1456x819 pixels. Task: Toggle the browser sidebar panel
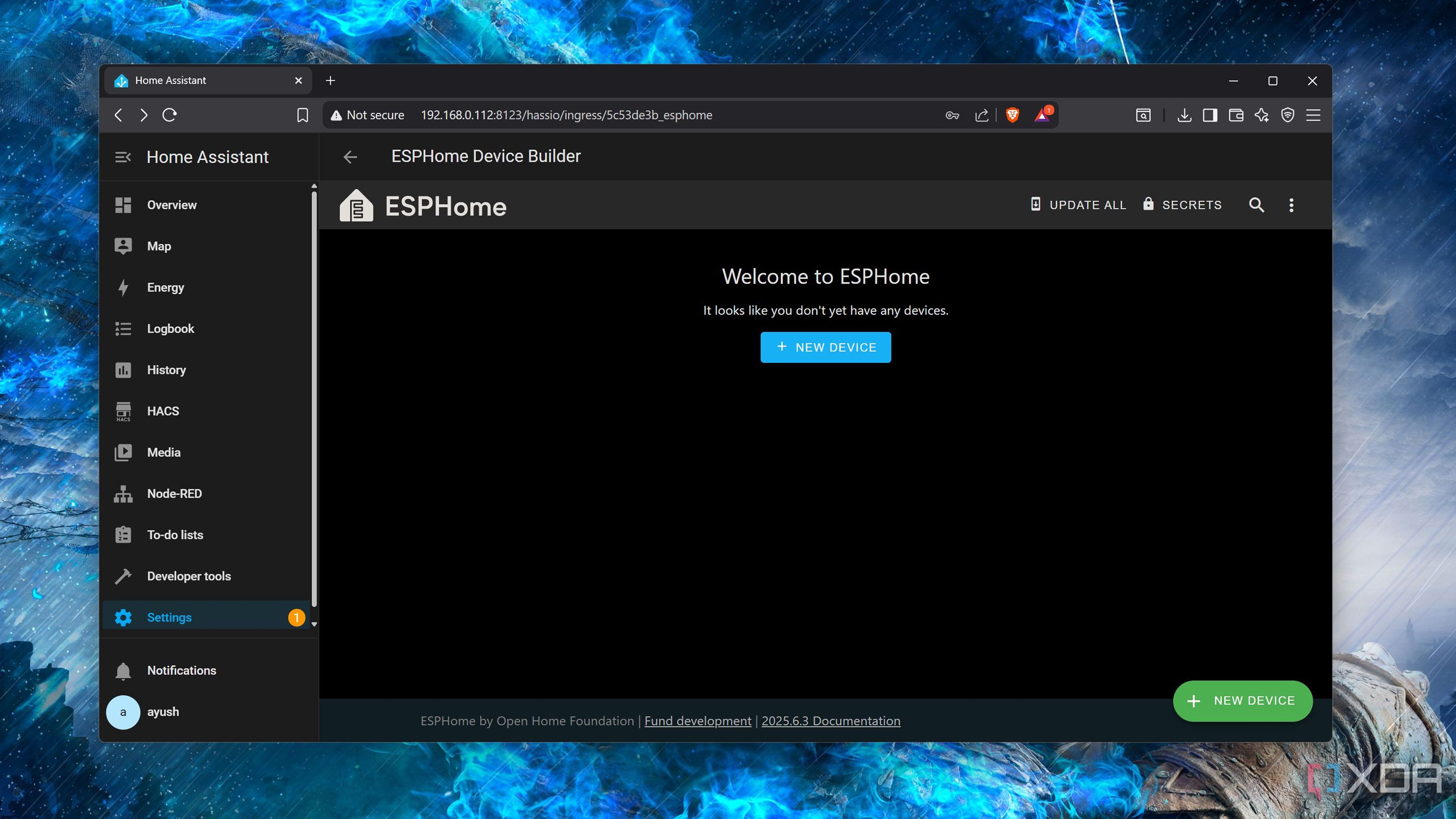click(1210, 115)
